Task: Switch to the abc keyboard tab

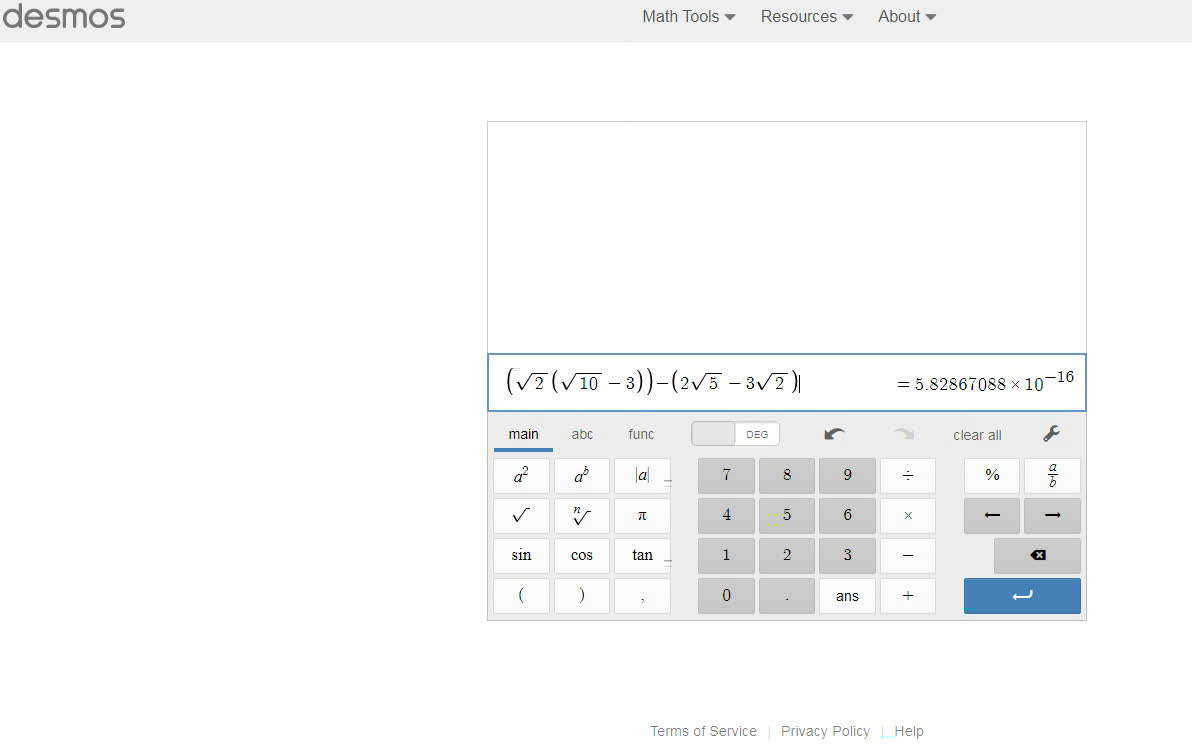Action: (x=582, y=434)
